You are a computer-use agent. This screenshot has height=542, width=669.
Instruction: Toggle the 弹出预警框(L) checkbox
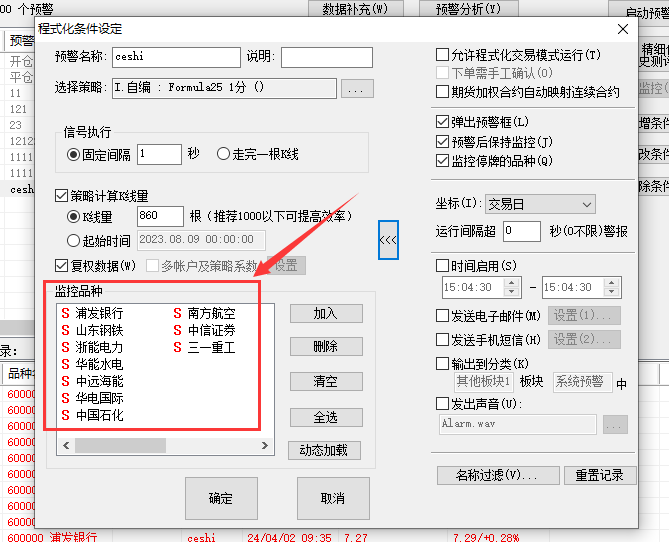(x=442, y=122)
